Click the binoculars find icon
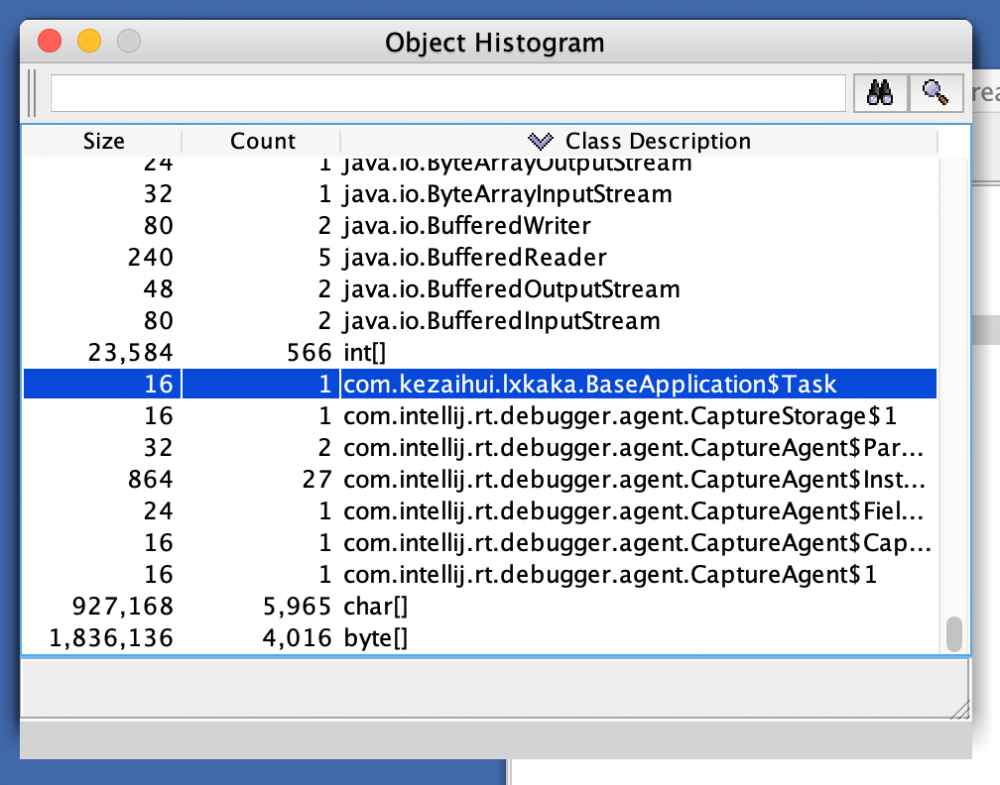The image size is (1000, 785). (x=880, y=93)
